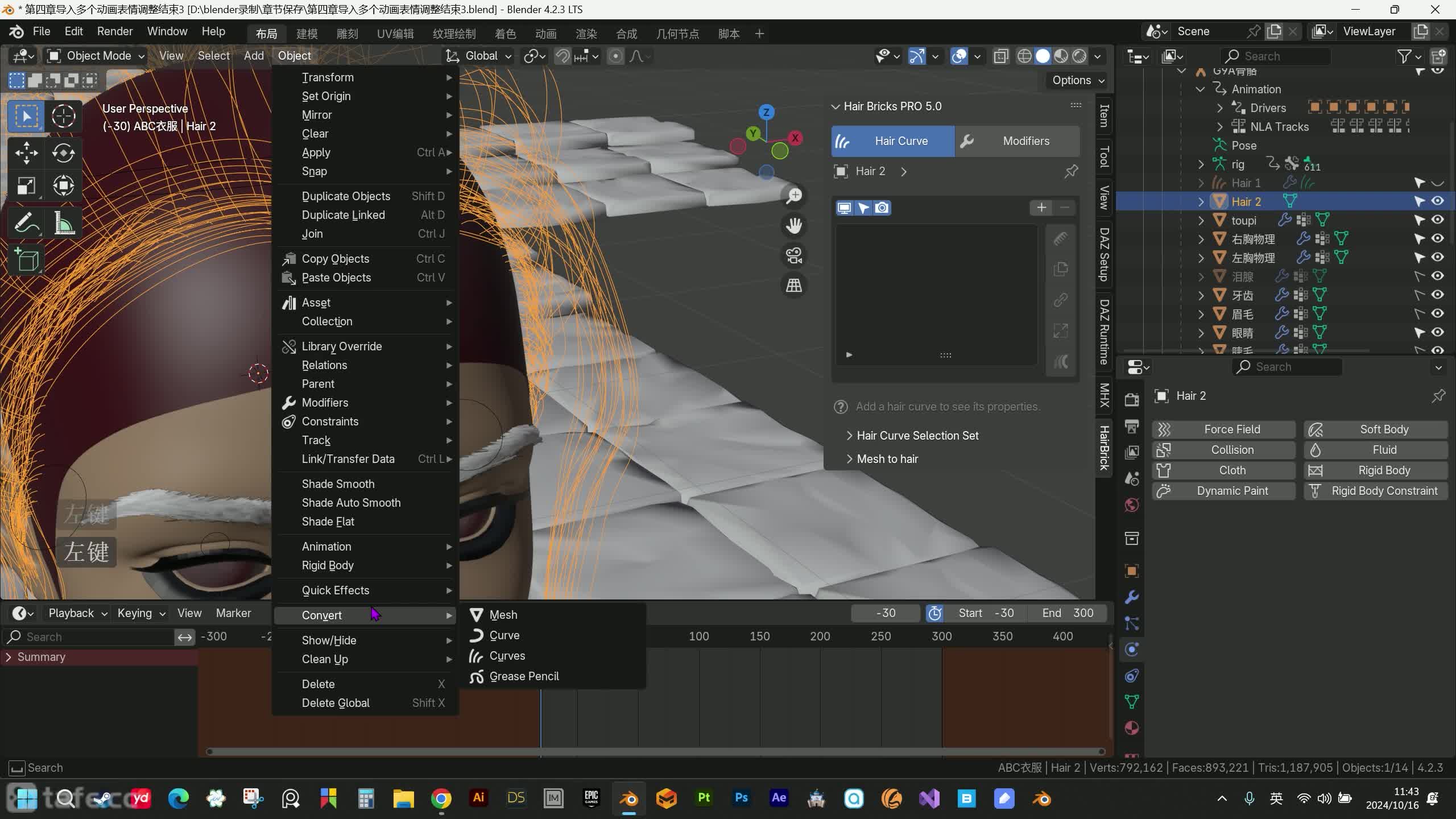1456x819 pixels.
Task: Toggle visibility of 右胸物理 object
Action: tap(1438, 239)
